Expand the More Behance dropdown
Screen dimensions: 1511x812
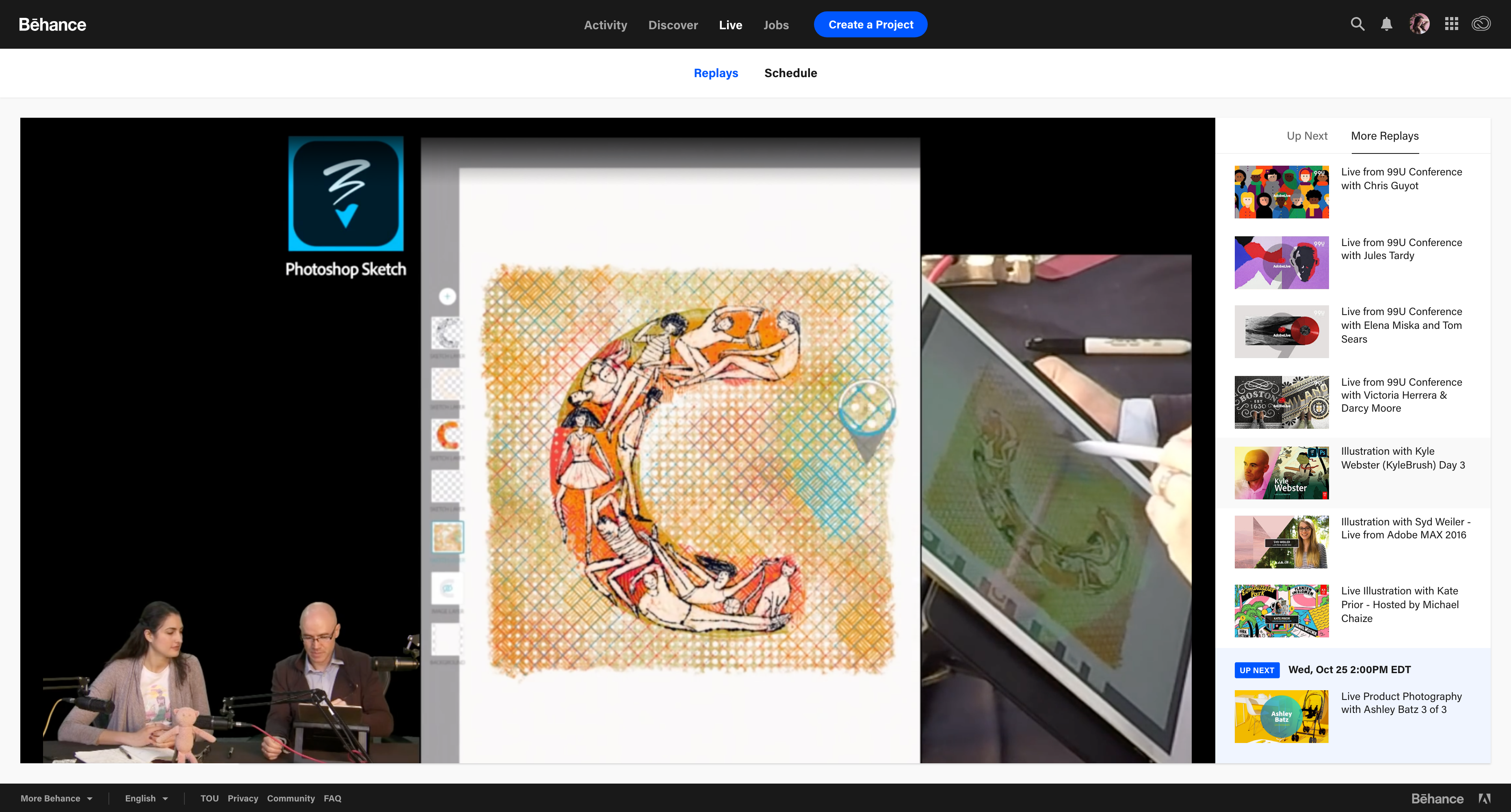(x=56, y=799)
